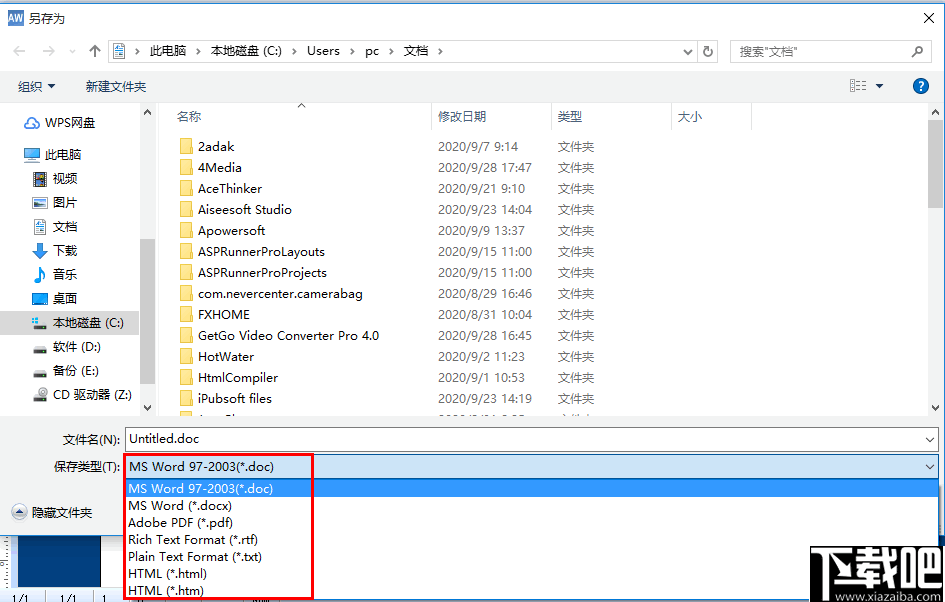Navigate up one folder level

[x=94, y=51]
